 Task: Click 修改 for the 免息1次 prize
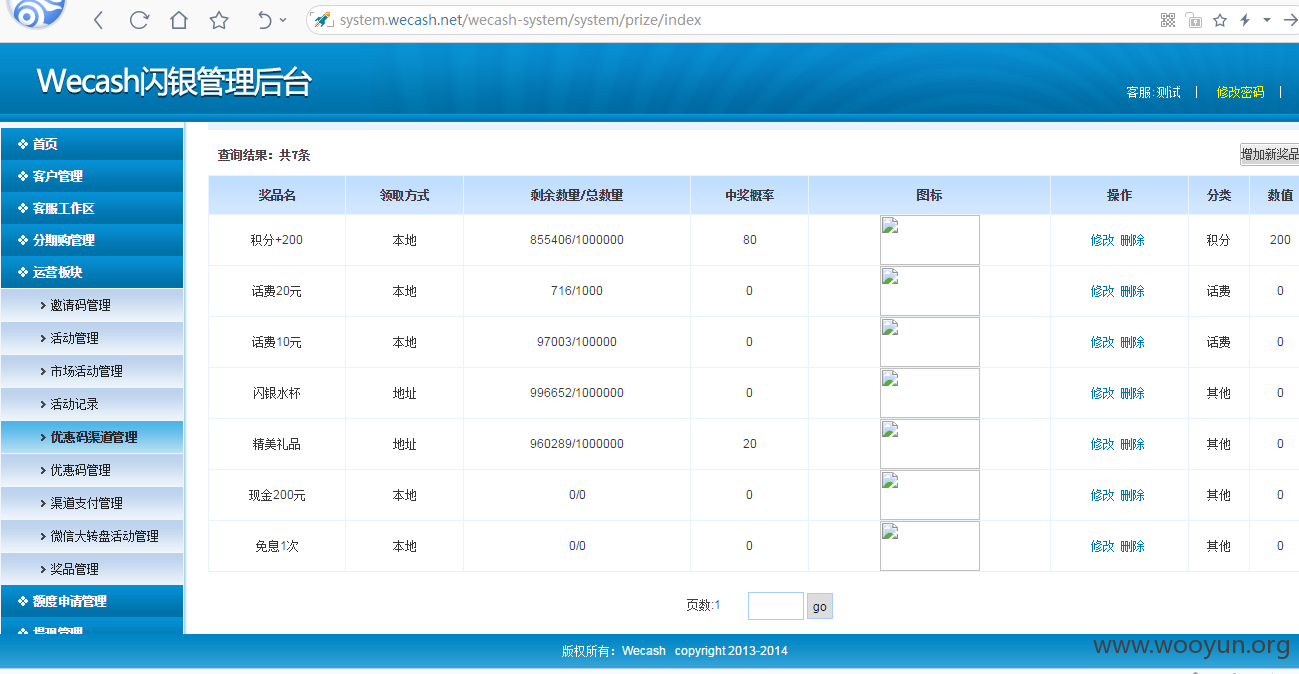point(1102,546)
